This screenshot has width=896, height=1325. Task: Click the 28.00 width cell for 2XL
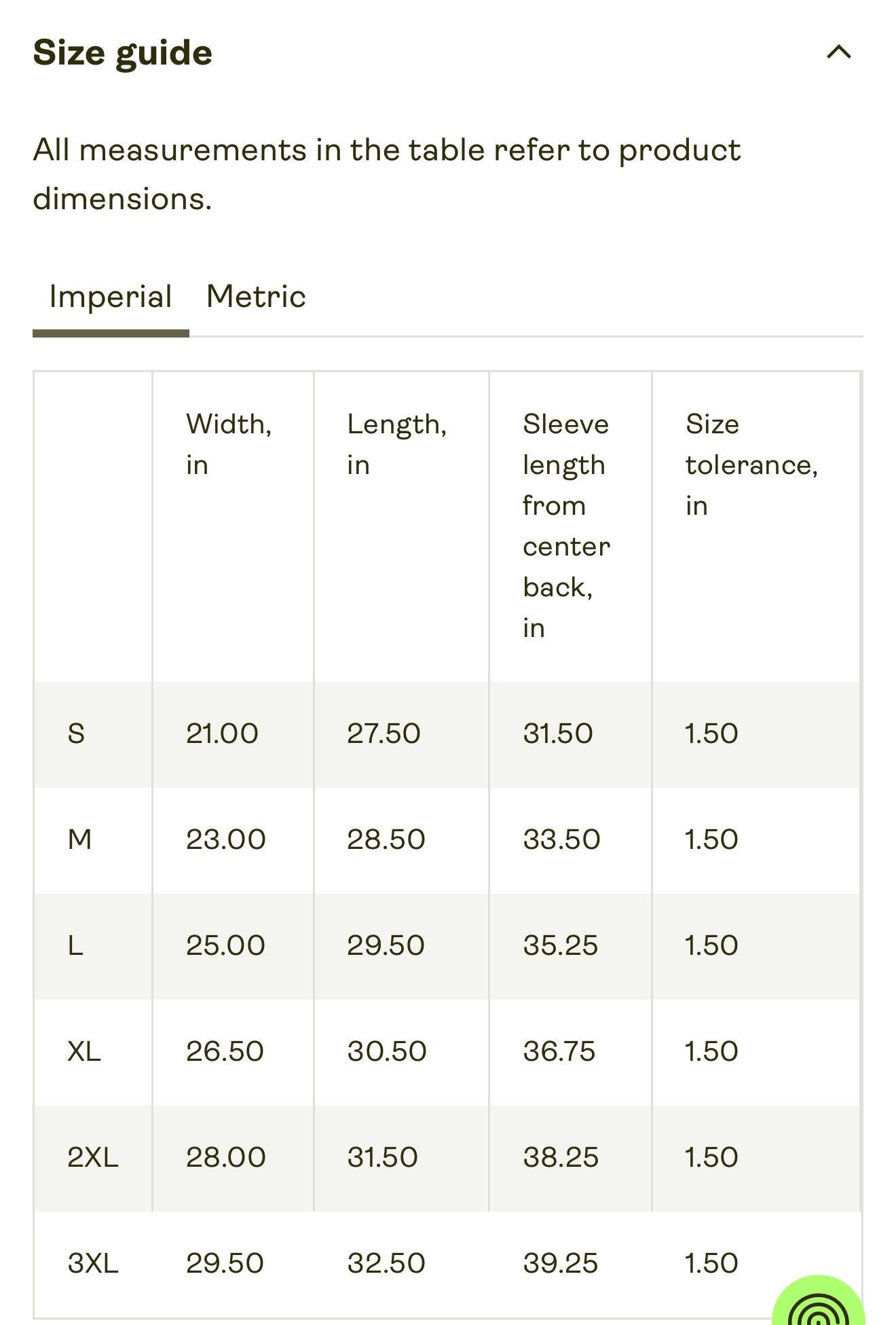[x=226, y=1158]
